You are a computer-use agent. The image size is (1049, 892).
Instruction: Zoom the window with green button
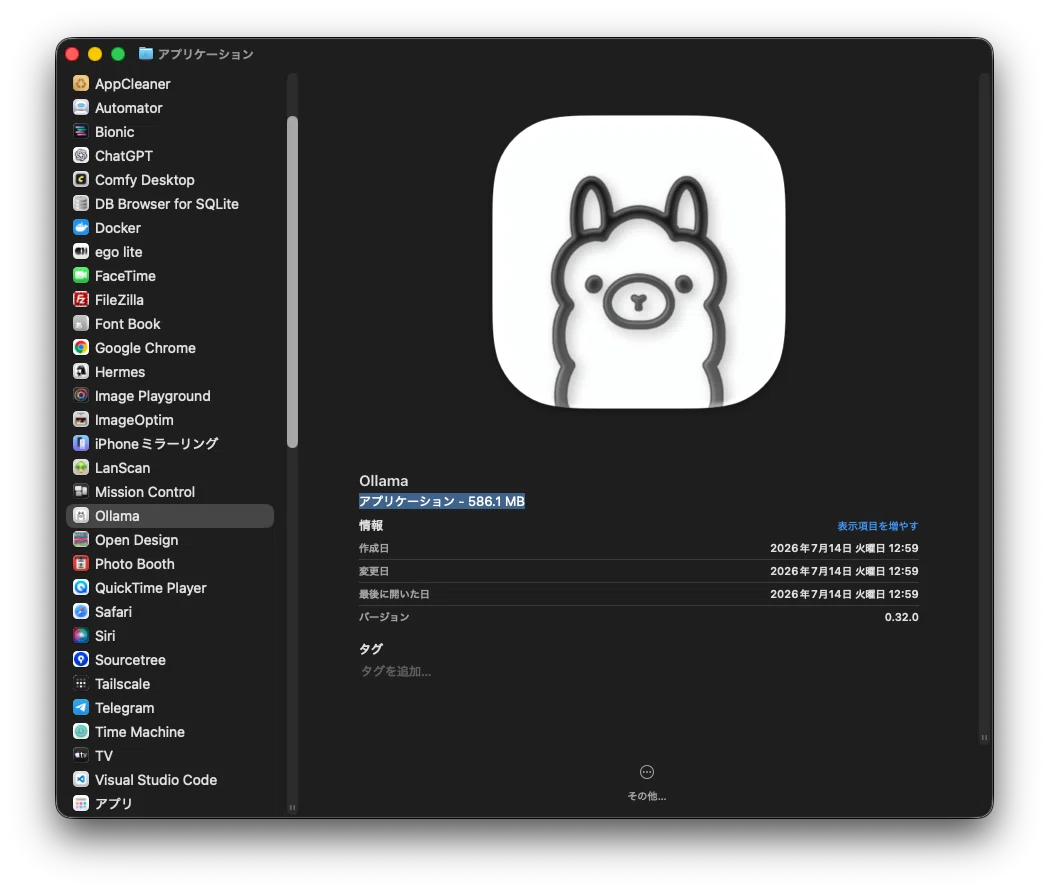click(118, 54)
